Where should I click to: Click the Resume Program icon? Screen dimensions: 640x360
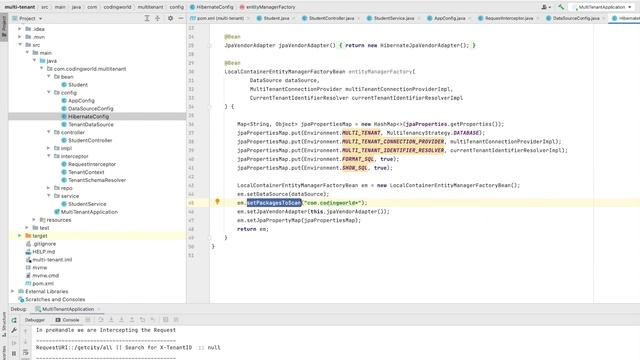[x=14, y=343]
